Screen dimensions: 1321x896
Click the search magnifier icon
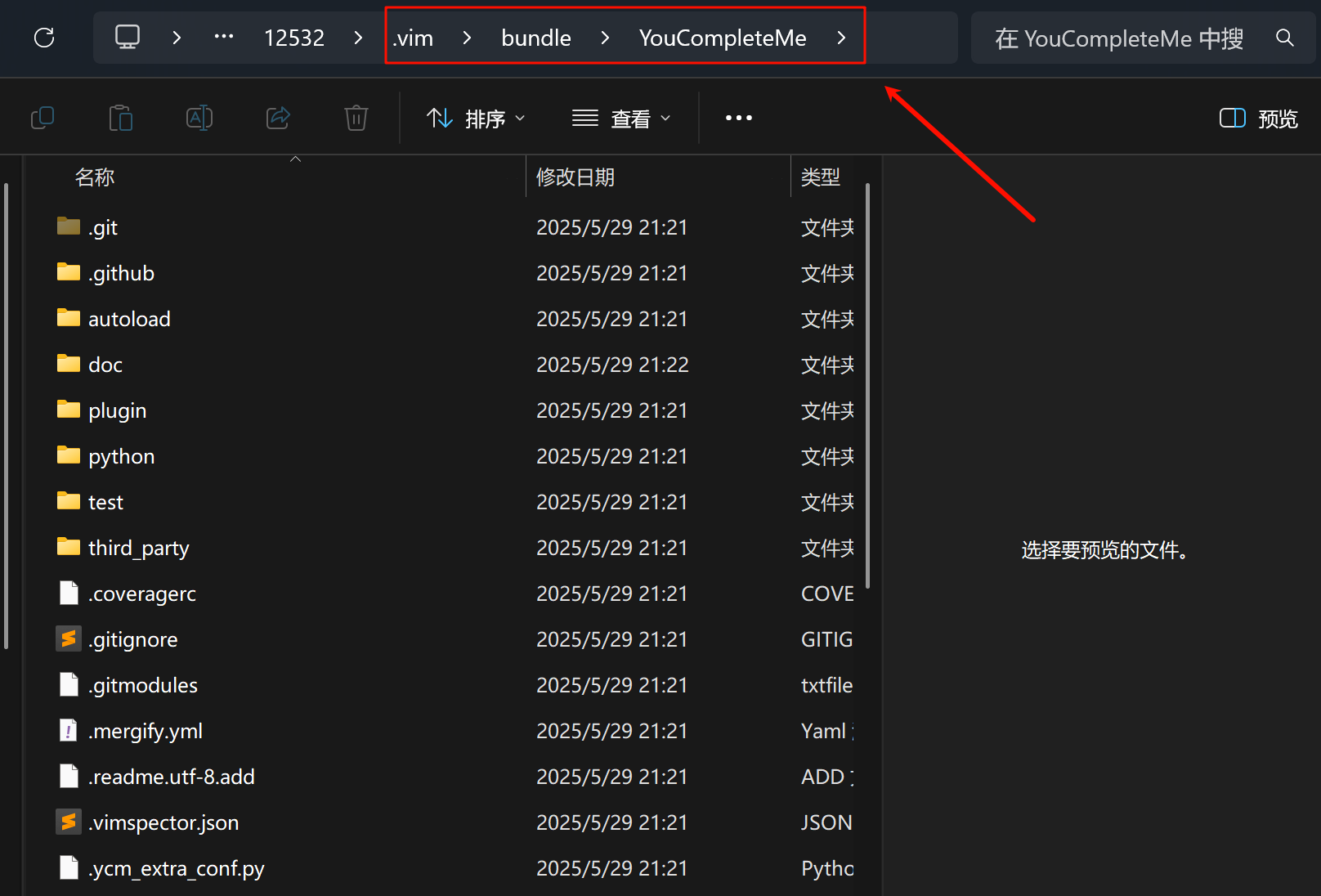[x=1284, y=37]
